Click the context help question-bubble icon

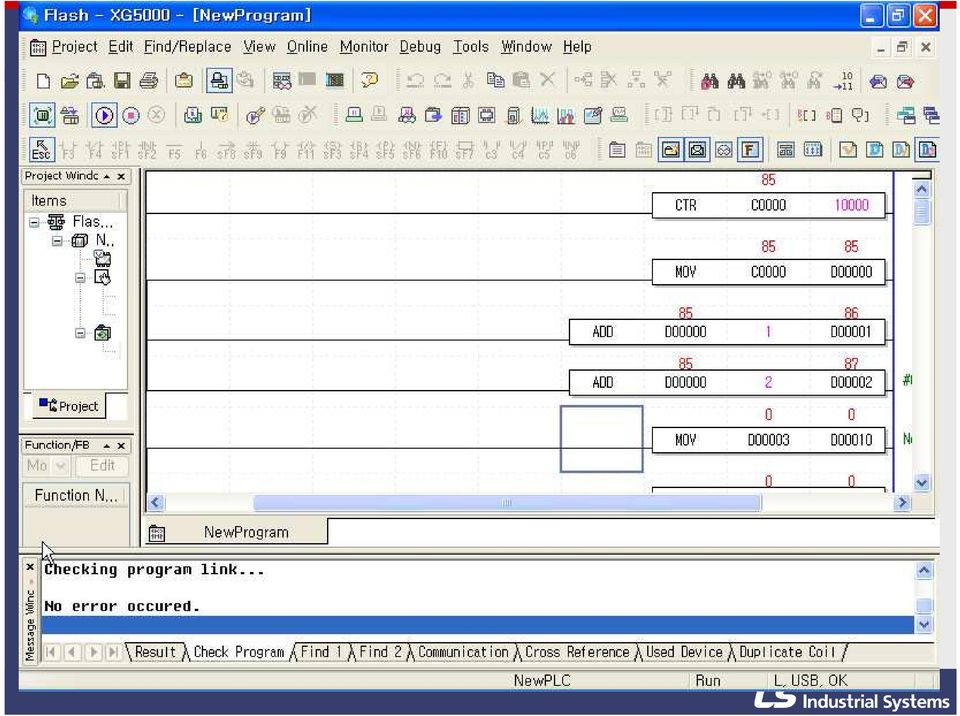click(x=369, y=81)
